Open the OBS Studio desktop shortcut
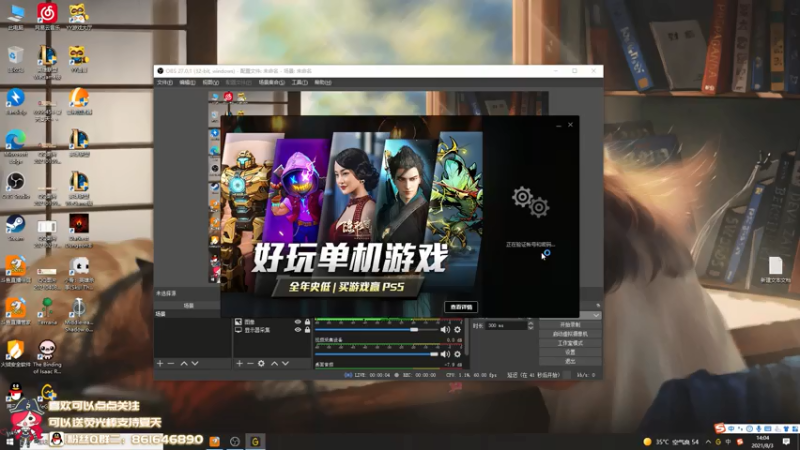Image resolution: width=800 pixels, height=450 pixels. pyautogui.click(x=16, y=186)
